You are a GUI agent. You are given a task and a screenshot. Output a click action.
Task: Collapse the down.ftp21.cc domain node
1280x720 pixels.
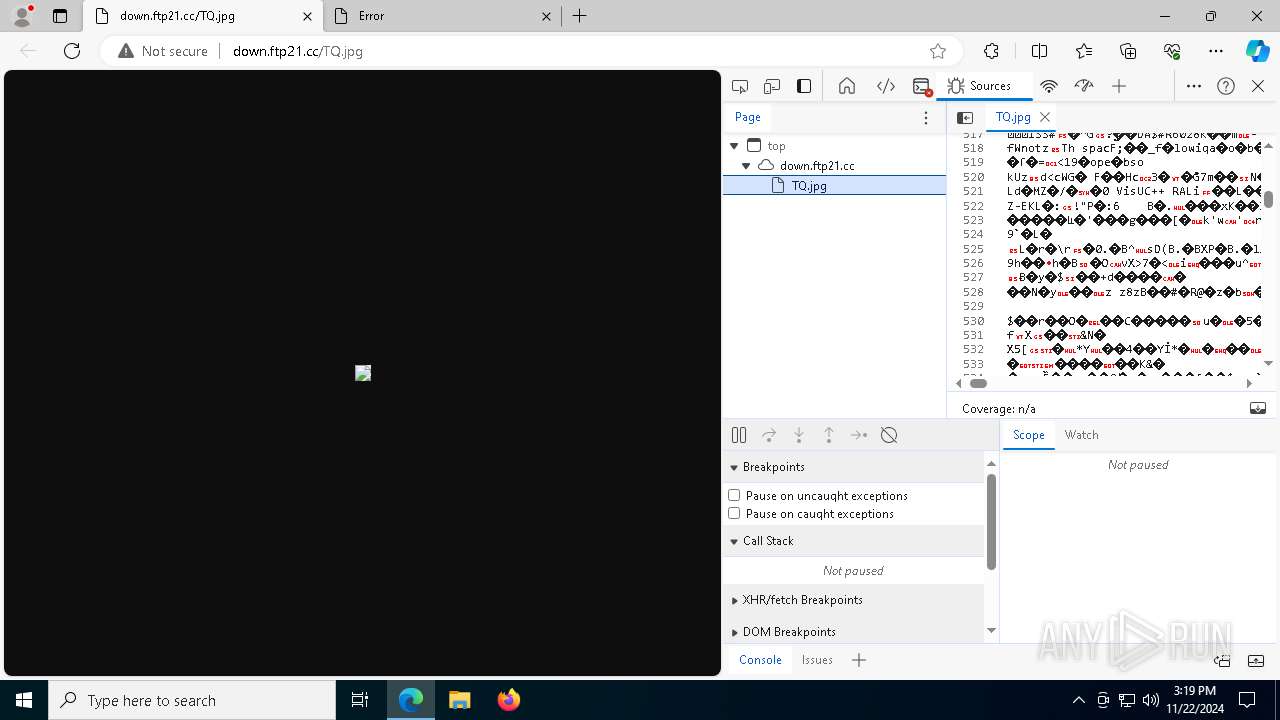pos(746,166)
